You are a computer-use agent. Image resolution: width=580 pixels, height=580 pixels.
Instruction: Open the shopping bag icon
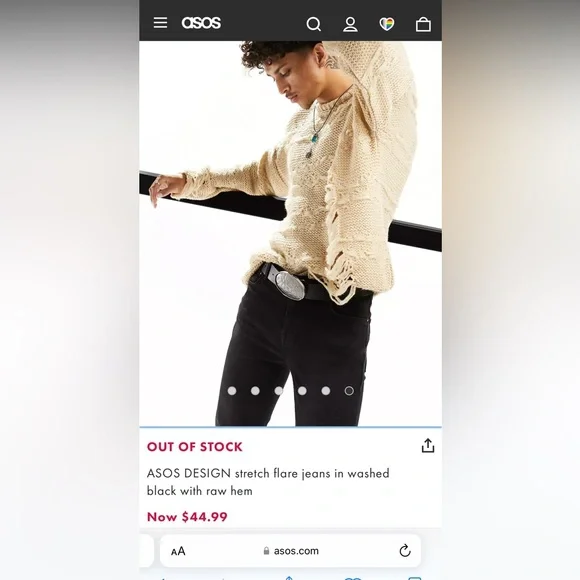pos(423,24)
